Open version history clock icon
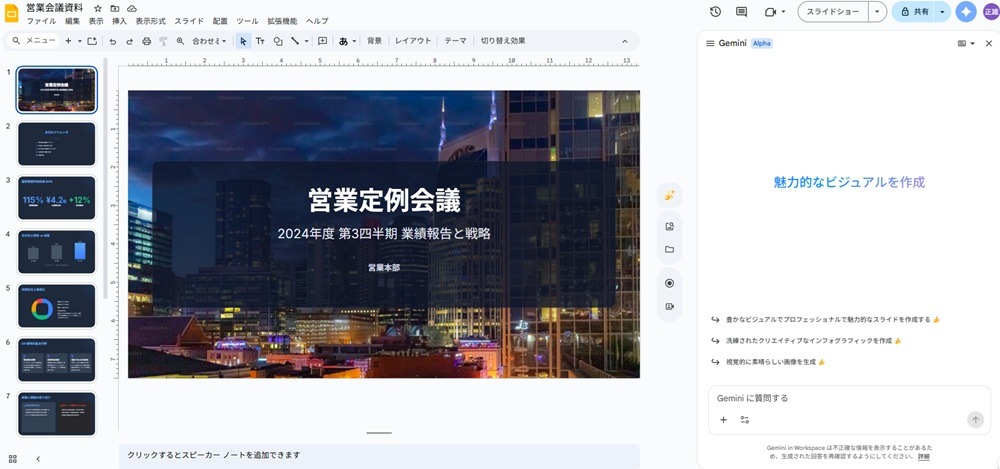 click(x=715, y=11)
